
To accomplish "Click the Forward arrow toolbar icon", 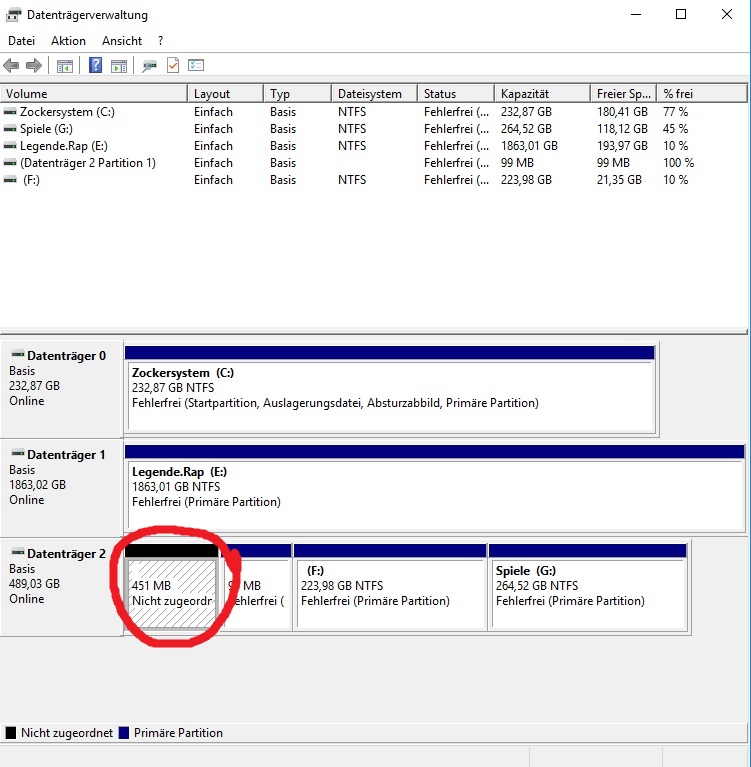I will click(x=34, y=65).
